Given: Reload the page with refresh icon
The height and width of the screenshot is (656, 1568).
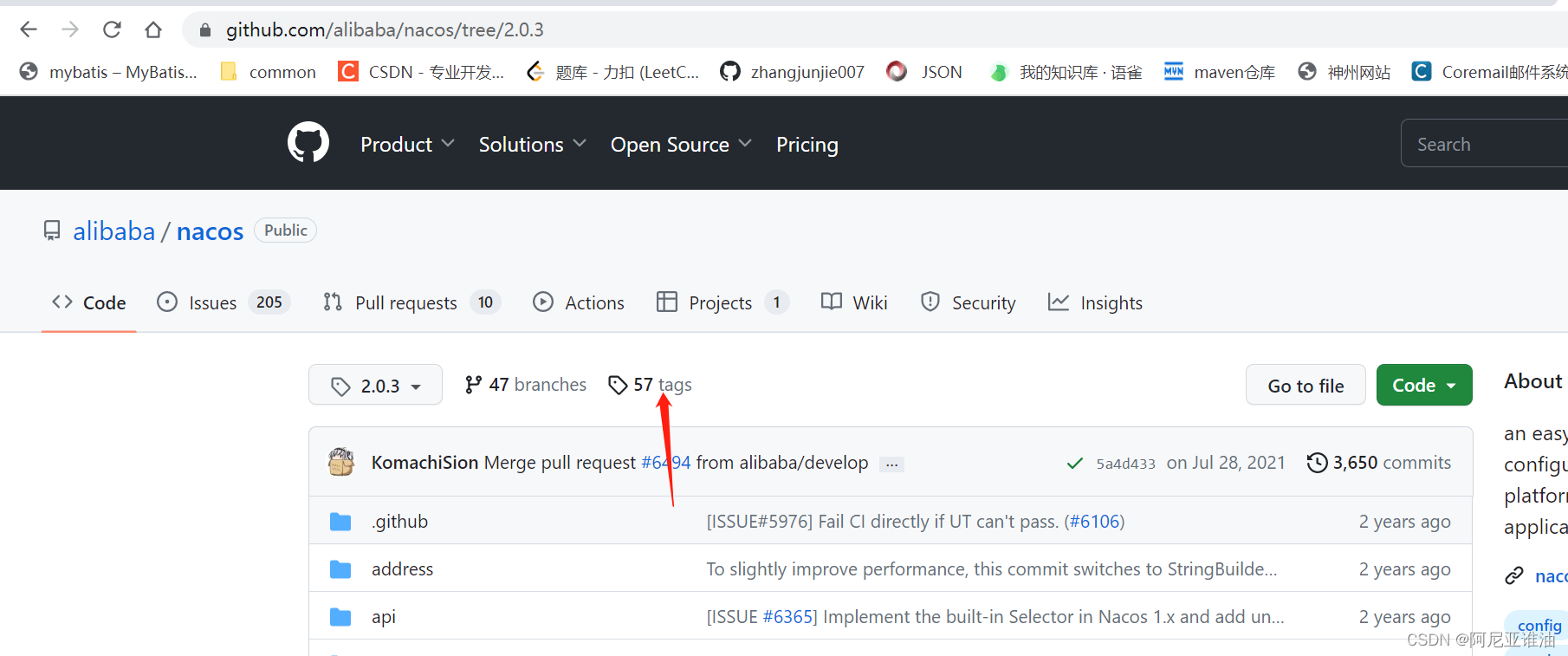Looking at the screenshot, I should coord(112,29).
